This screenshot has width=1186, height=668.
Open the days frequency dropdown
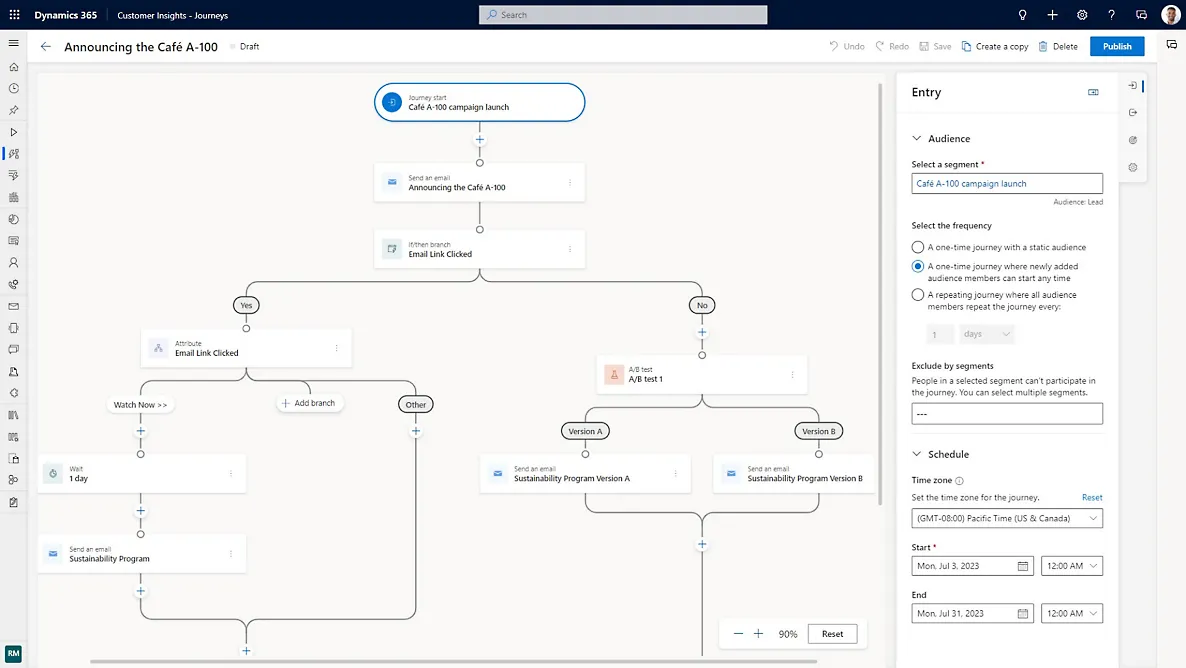[x=987, y=334]
